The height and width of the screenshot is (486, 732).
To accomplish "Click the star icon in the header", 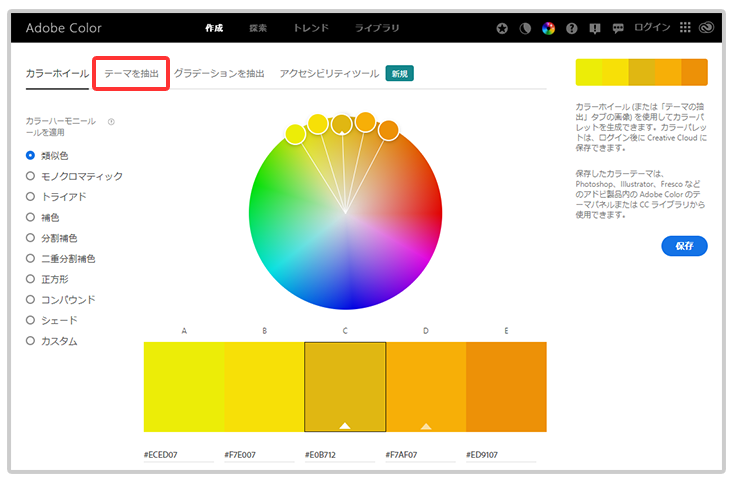I will 502,28.
